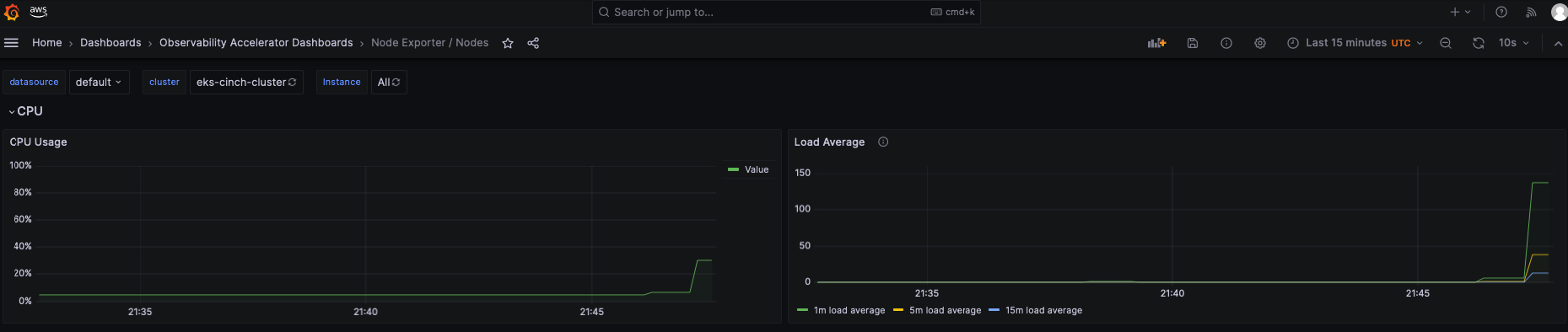Click the Search or jump to field
1568x332 pixels.
[786, 12]
